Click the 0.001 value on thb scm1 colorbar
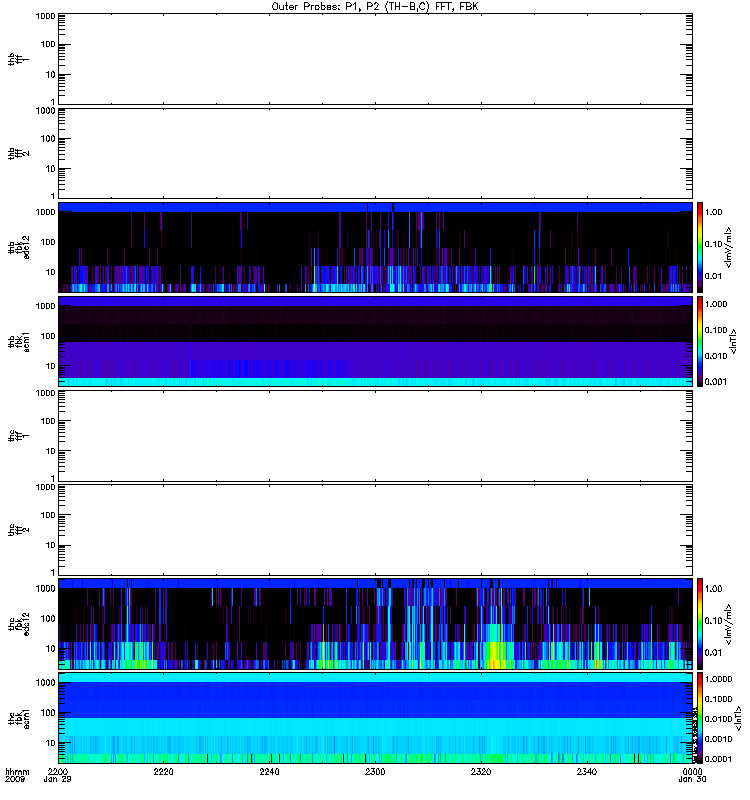The height and width of the screenshot is (800, 750). 716,381
